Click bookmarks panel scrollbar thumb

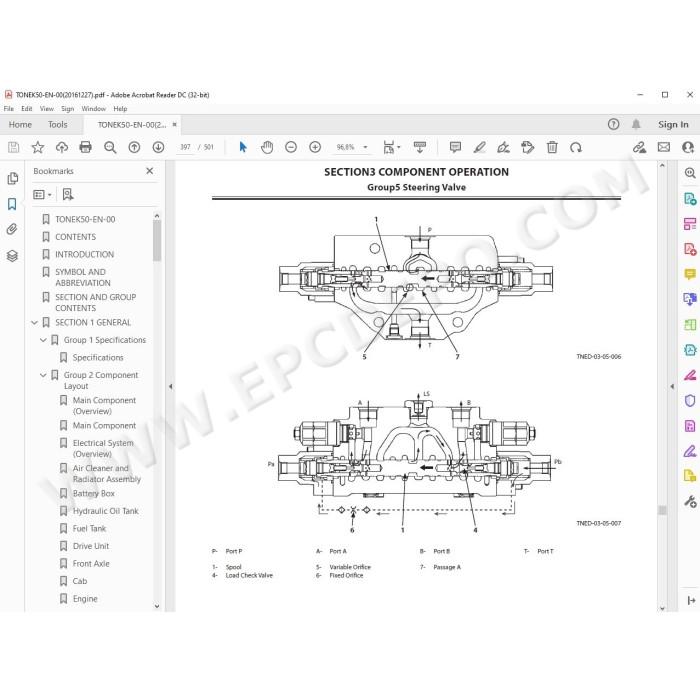[x=157, y=240]
